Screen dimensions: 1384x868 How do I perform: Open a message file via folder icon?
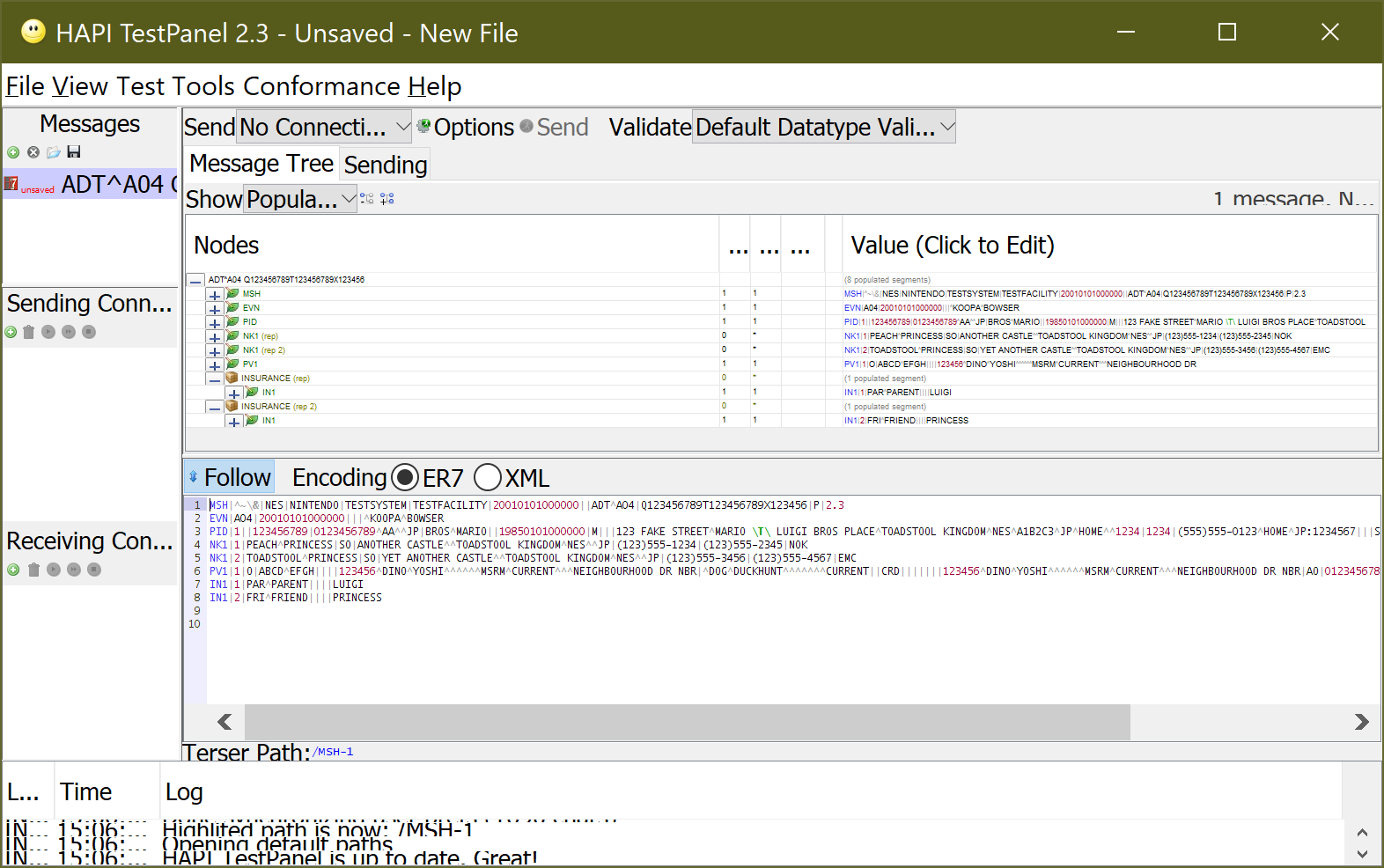(x=54, y=152)
